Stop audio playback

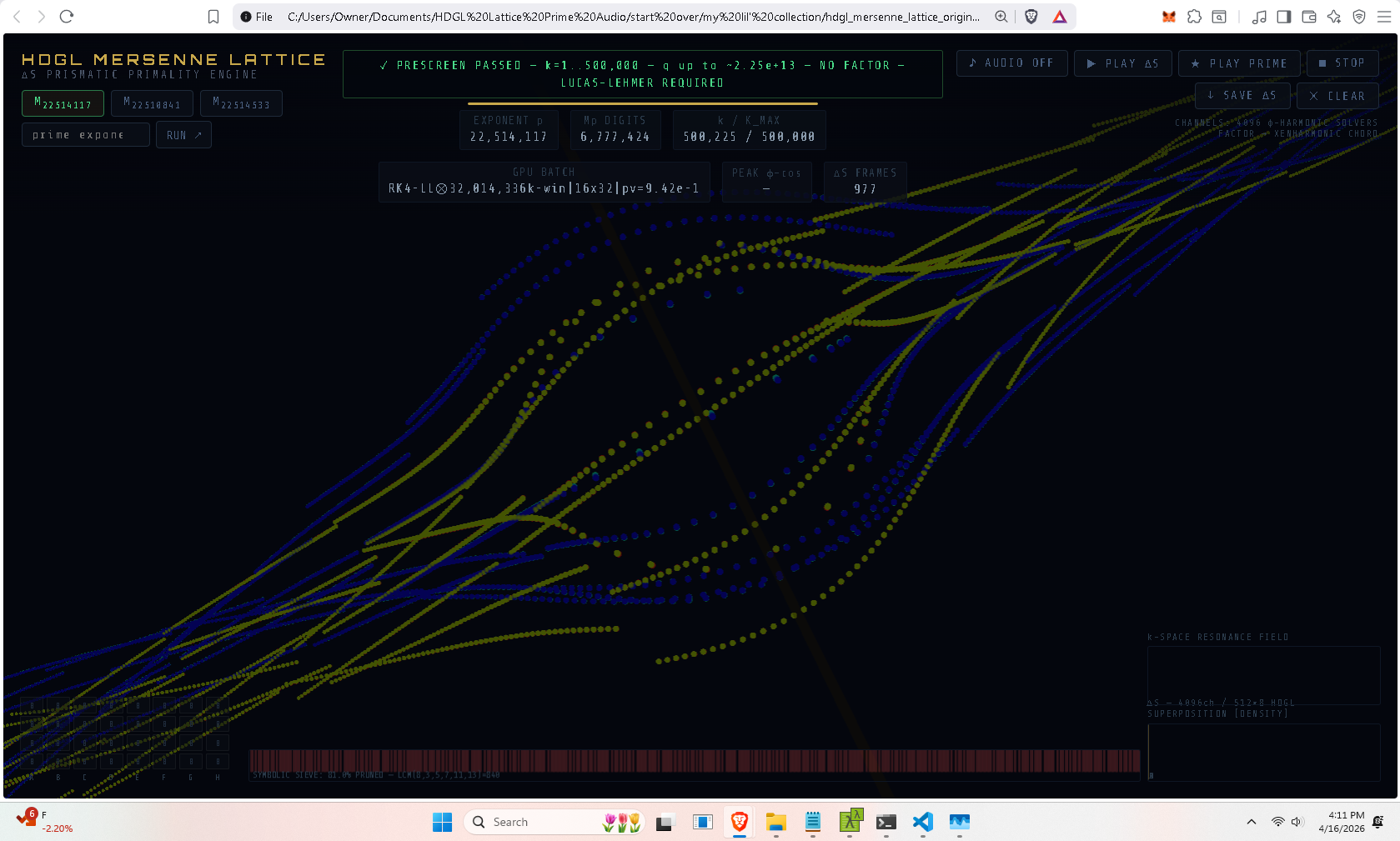[1342, 63]
